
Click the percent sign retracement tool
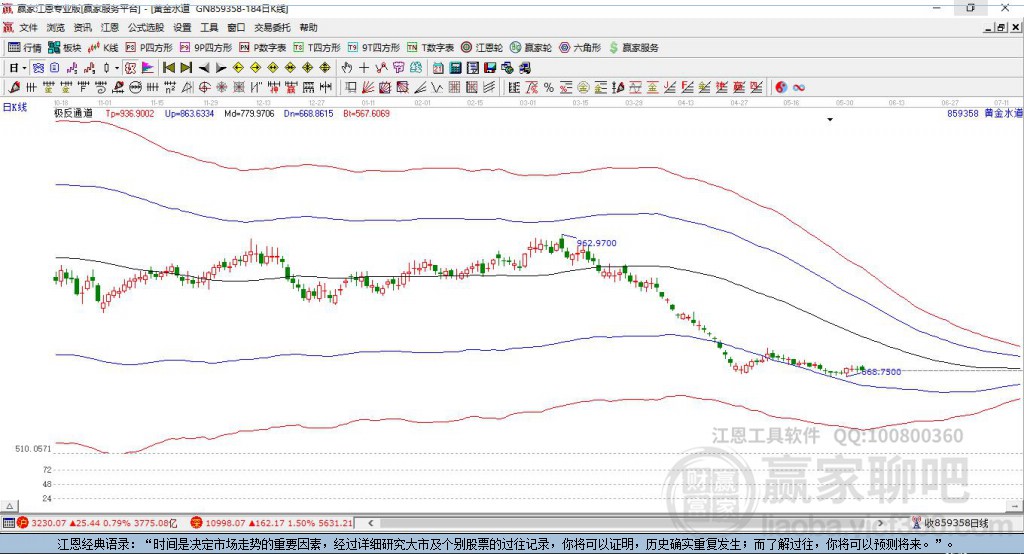pyautogui.click(x=549, y=88)
